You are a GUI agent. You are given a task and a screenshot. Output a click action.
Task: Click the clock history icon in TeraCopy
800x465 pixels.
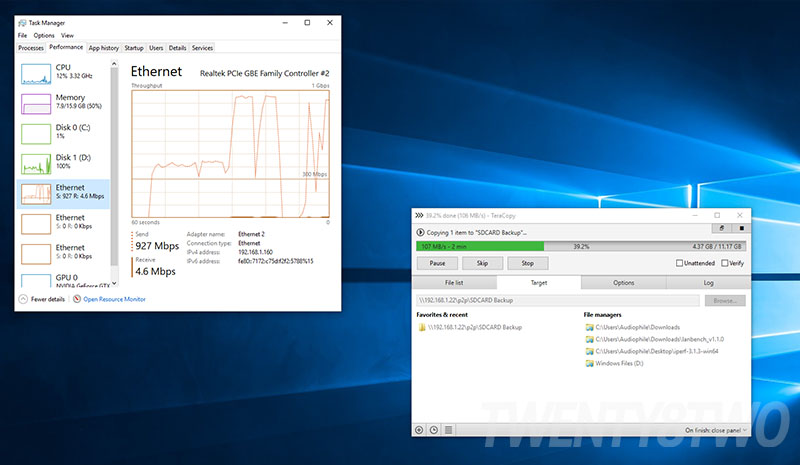(434, 430)
